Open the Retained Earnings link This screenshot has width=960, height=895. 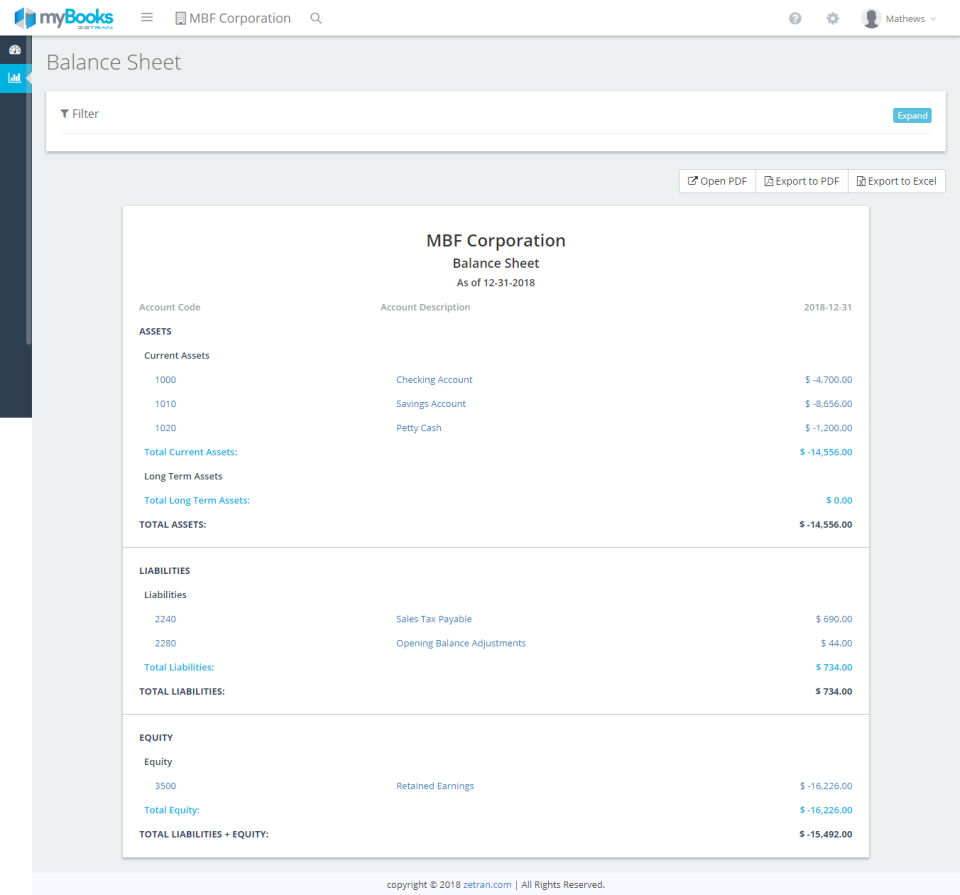point(435,786)
